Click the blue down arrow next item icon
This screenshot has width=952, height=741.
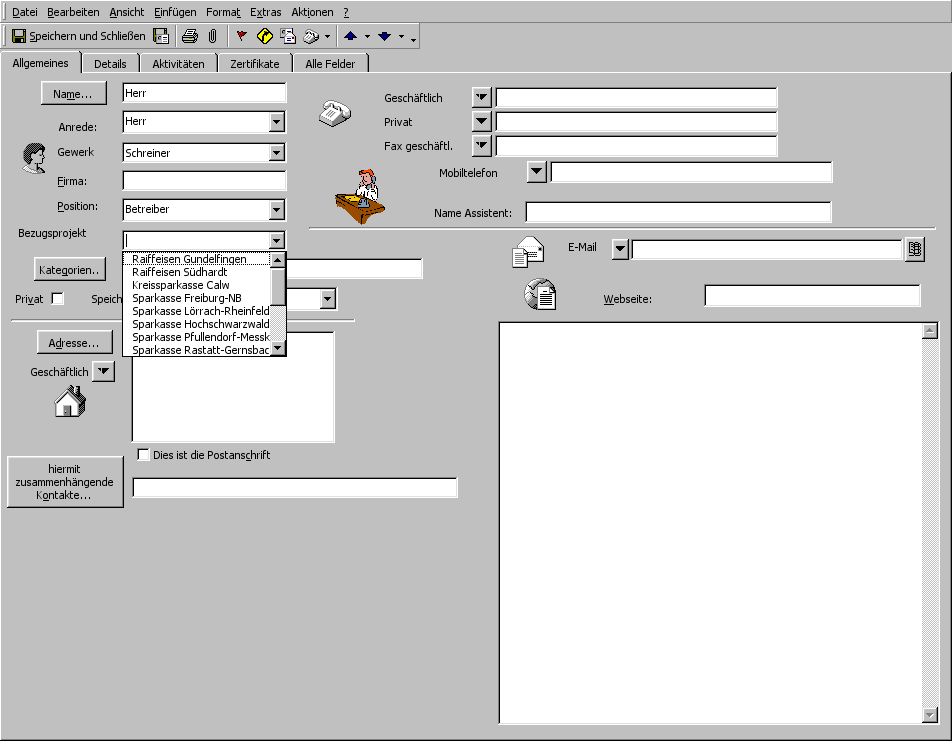384,36
